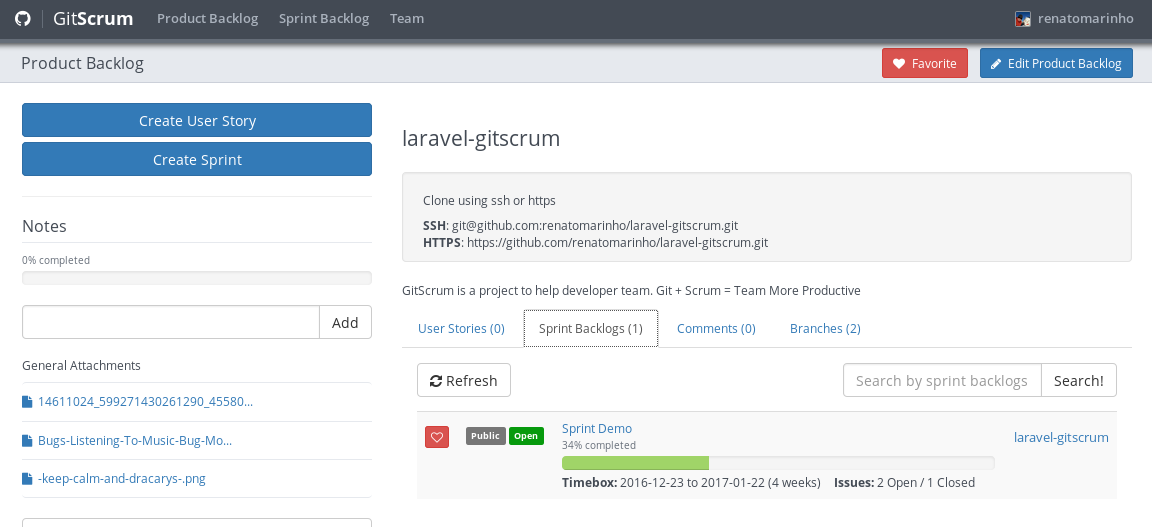
Task: Click the SSH clone URL text
Action: [x=595, y=226]
